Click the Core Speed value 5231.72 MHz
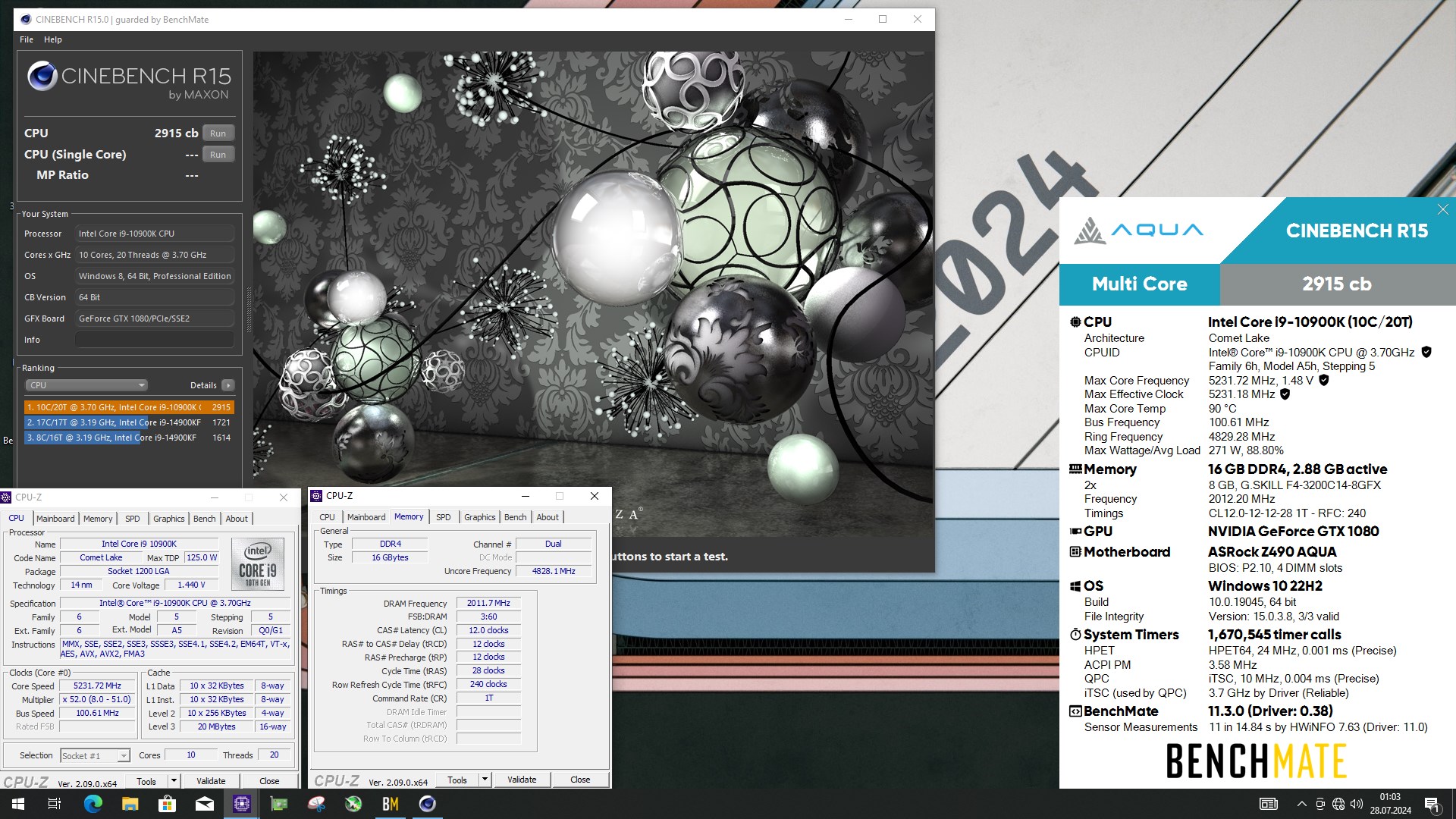This screenshot has width=1456, height=819. 97,686
